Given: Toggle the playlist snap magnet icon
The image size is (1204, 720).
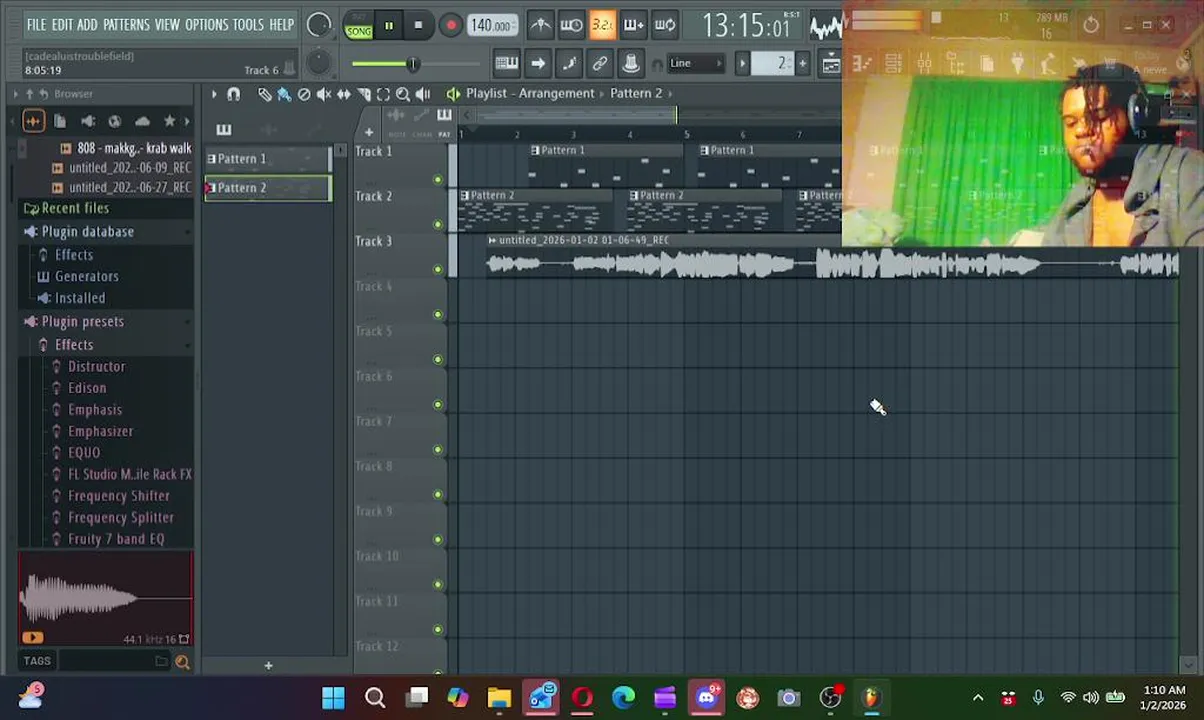Looking at the screenshot, I should point(234,94).
